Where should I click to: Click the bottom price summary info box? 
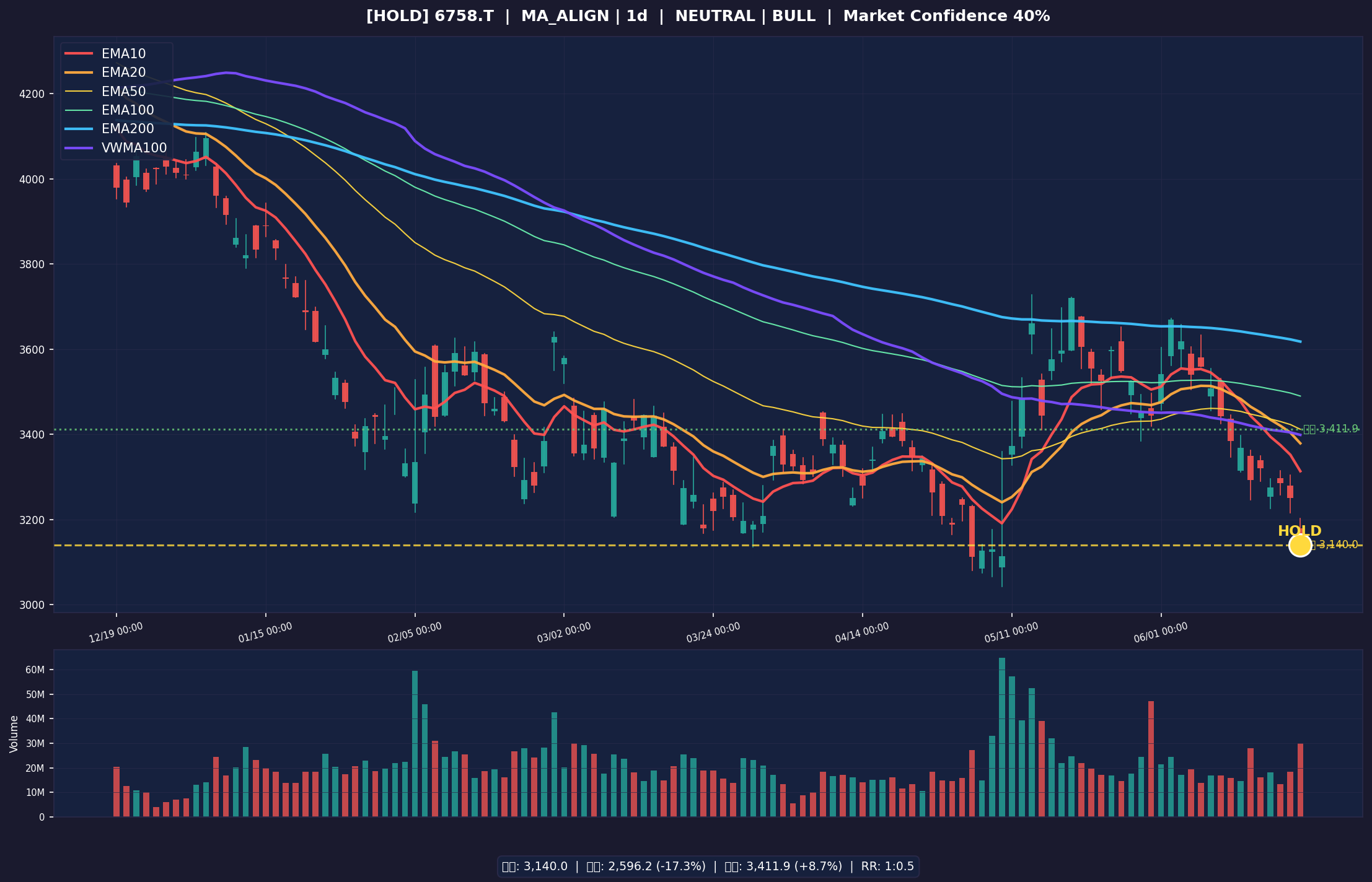tap(708, 866)
